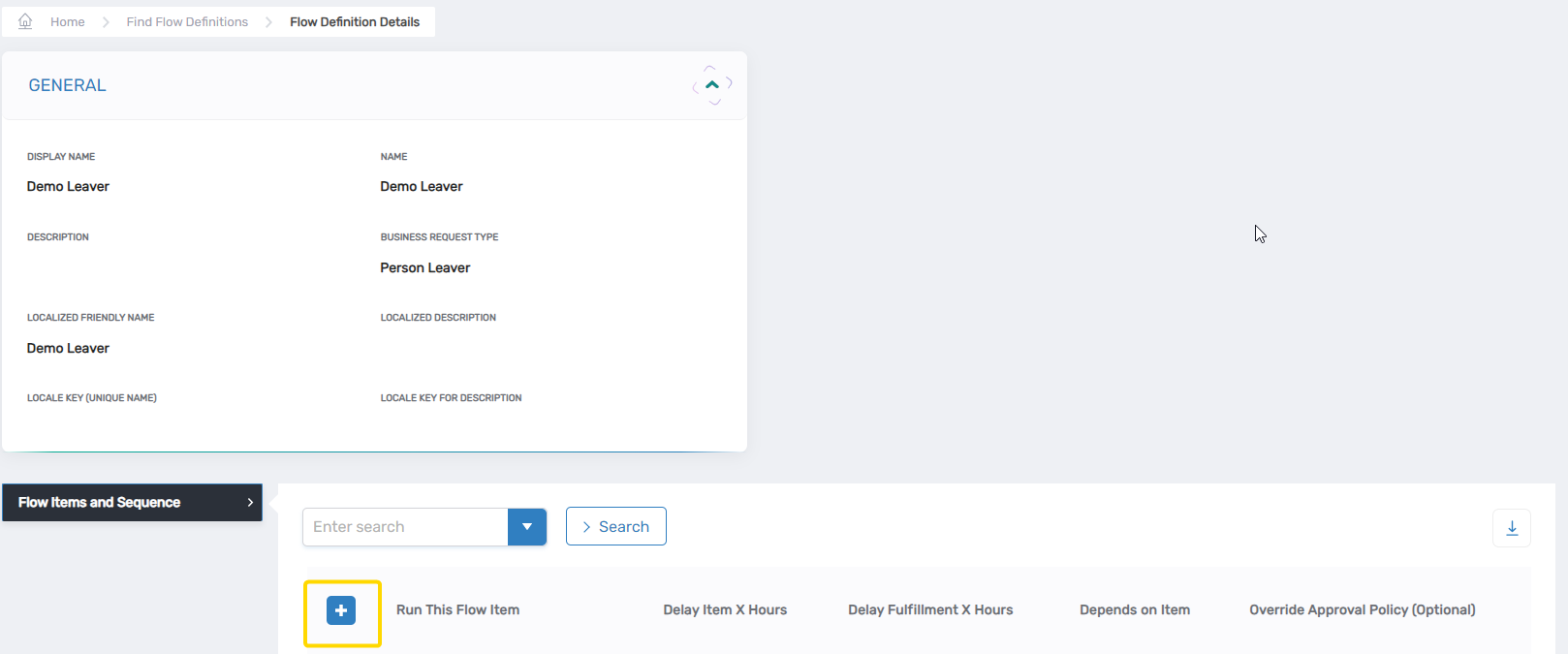The image size is (1568, 654).
Task: Click Override Approval Policy (Optional) header
Action: click(x=1362, y=609)
